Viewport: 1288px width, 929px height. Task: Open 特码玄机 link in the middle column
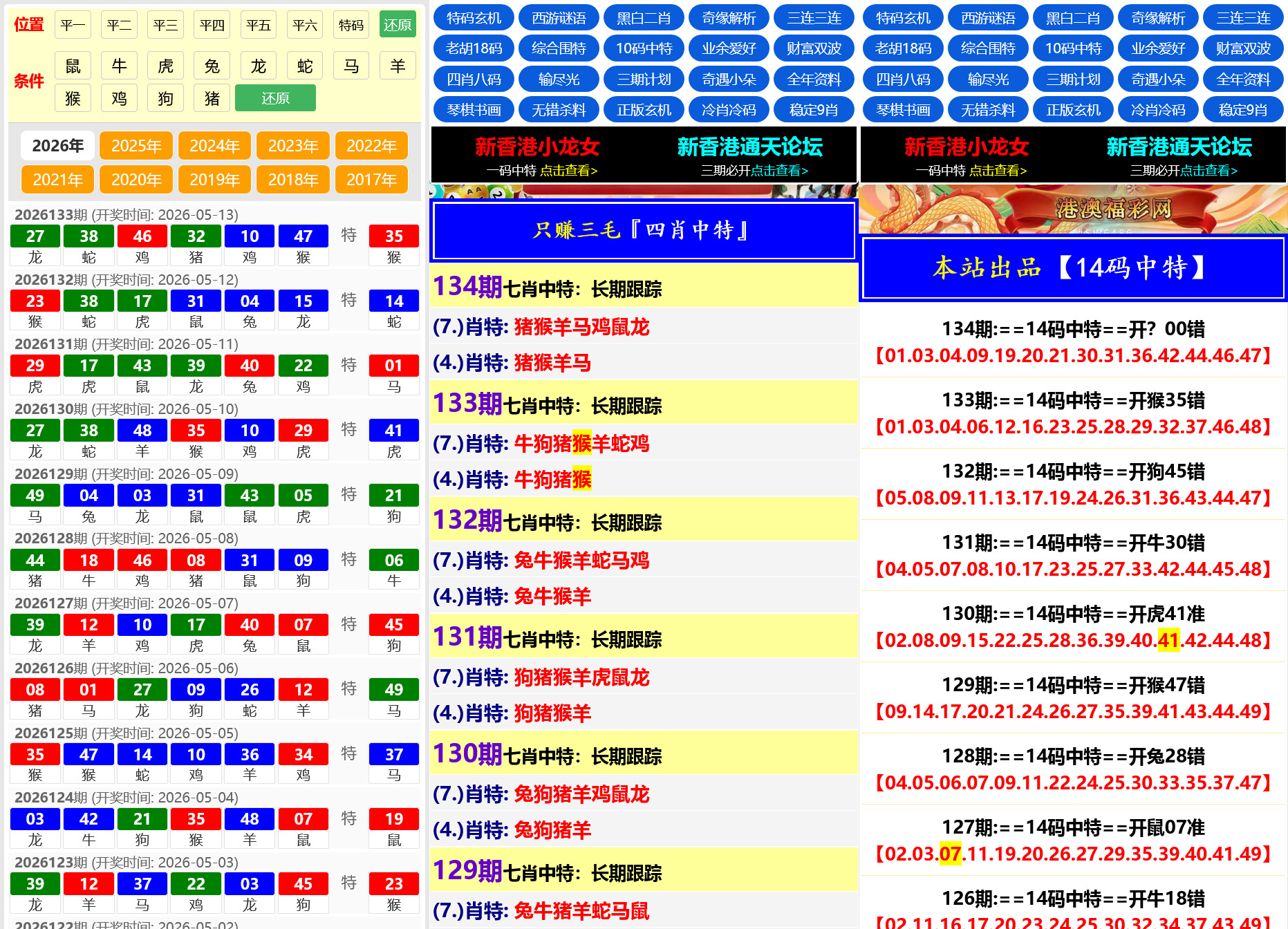point(474,18)
